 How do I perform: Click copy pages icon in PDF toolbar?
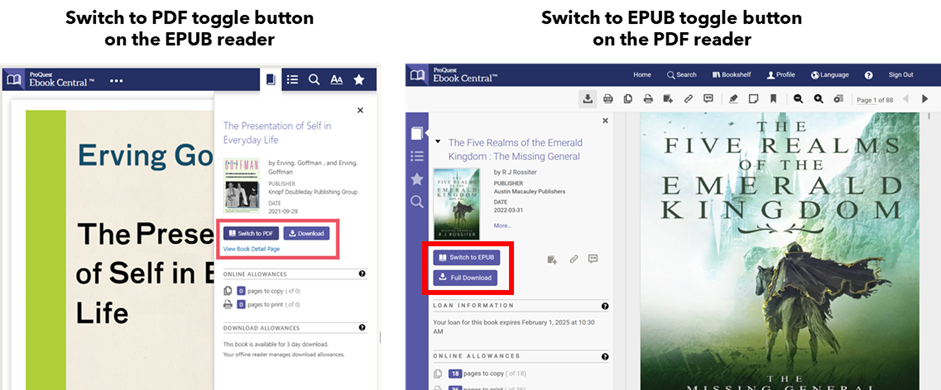(628, 99)
